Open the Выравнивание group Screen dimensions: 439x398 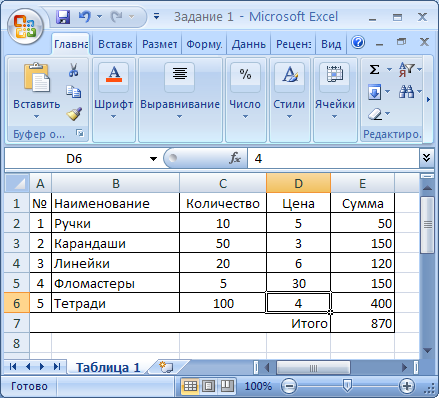tap(180, 100)
